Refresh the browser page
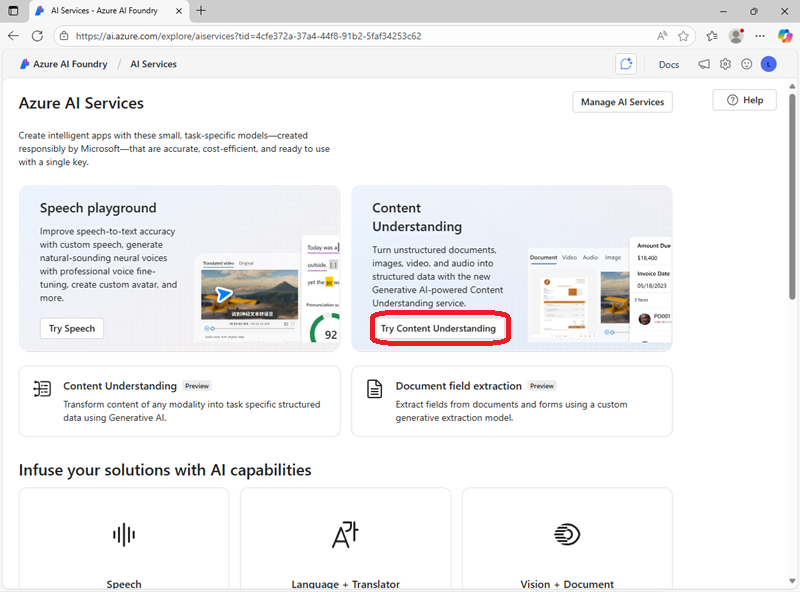The width and height of the screenshot is (800, 592). coord(37,35)
